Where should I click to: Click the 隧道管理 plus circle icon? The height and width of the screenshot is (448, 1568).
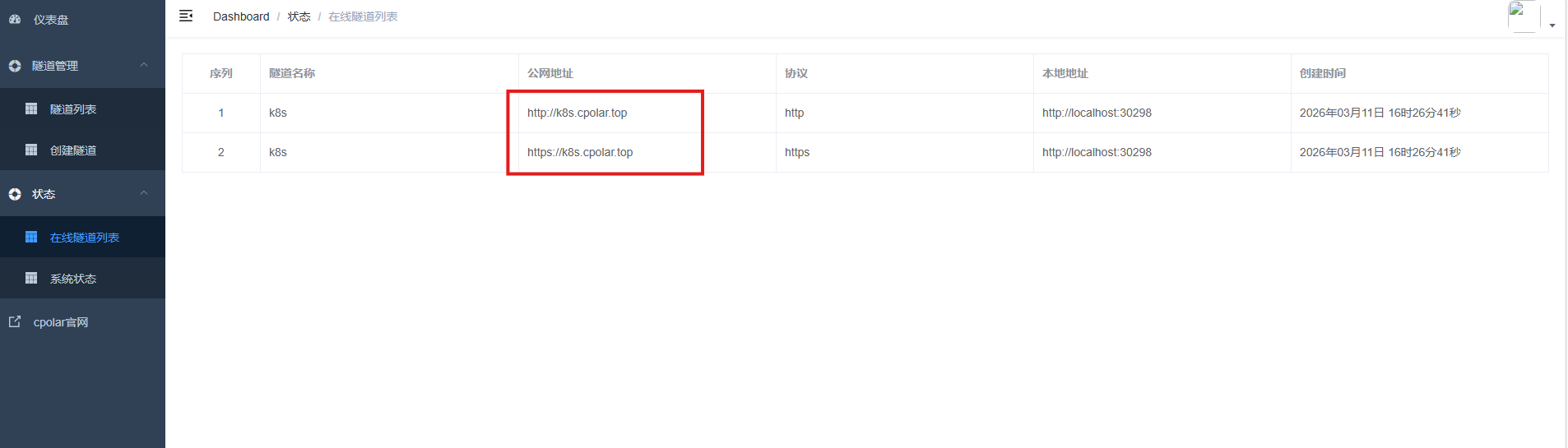coord(15,66)
